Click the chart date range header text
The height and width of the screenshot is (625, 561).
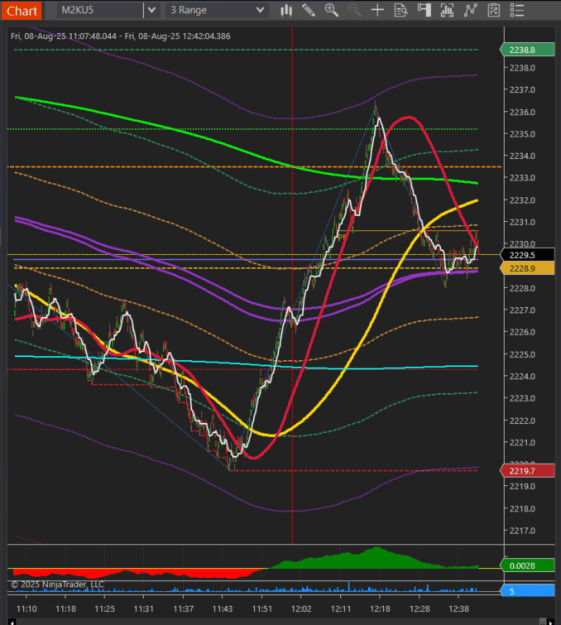(120, 36)
